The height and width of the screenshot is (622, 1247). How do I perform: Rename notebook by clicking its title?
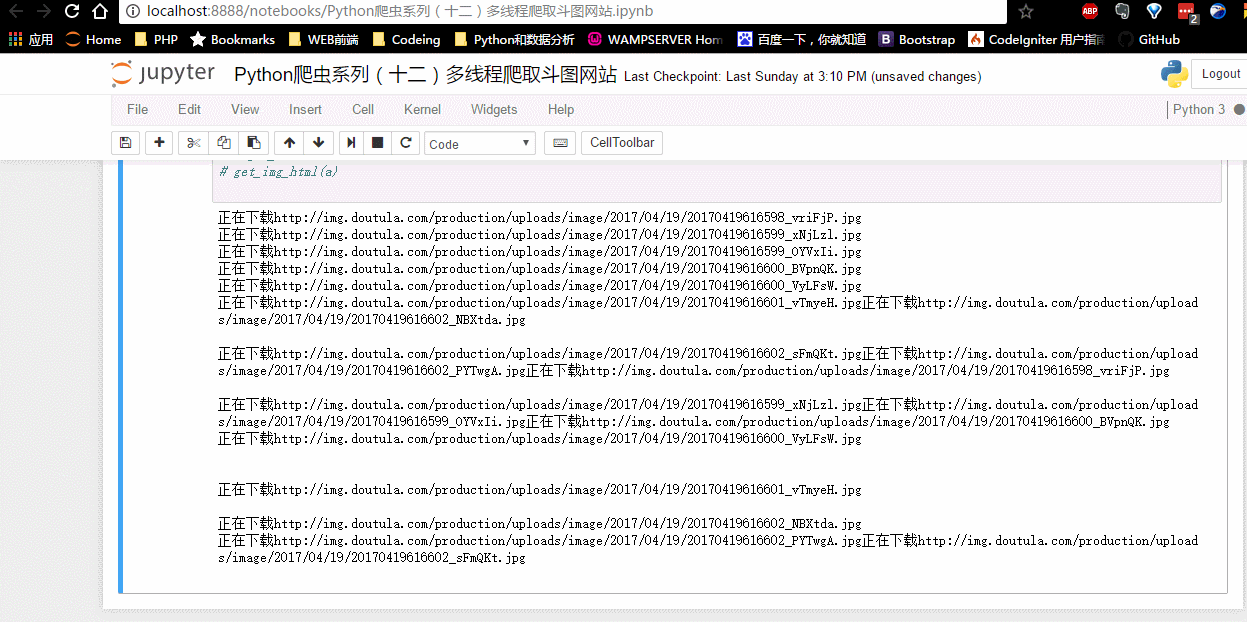(x=425, y=75)
